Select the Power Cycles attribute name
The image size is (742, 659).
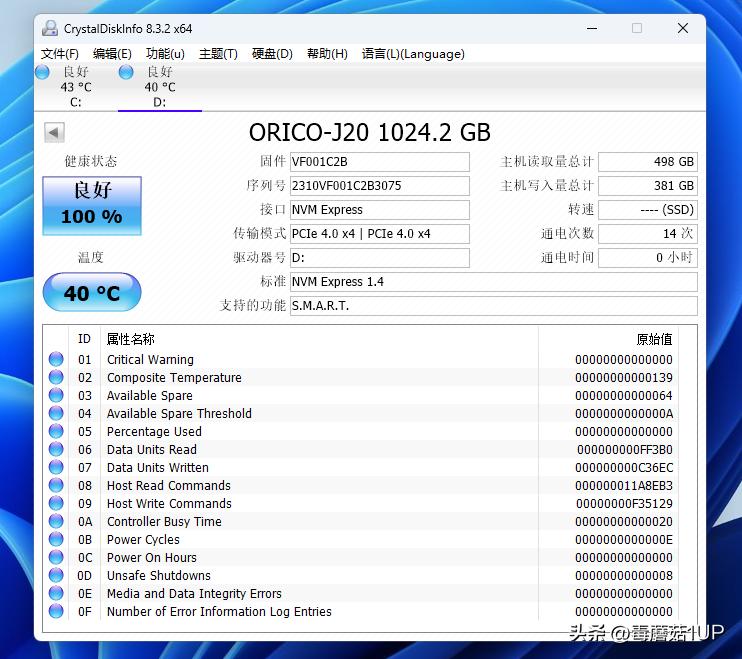click(143, 539)
